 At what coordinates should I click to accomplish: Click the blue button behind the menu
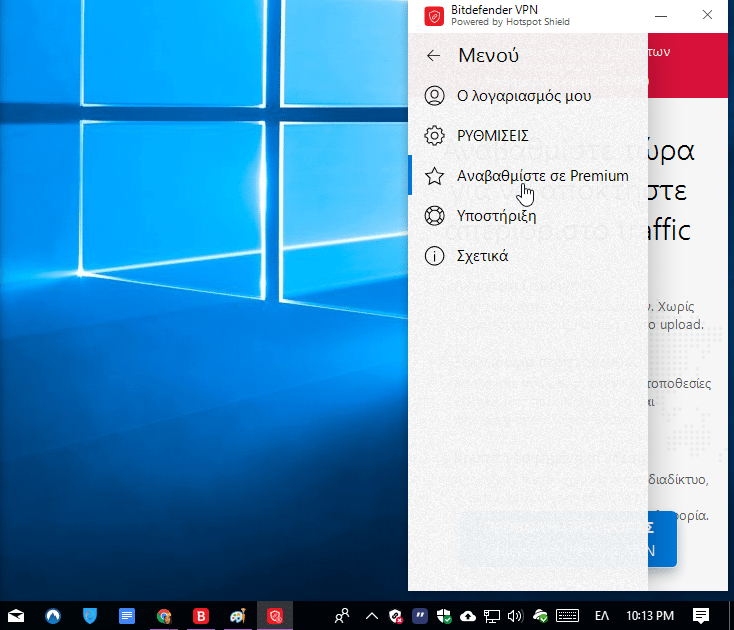click(x=662, y=539)
